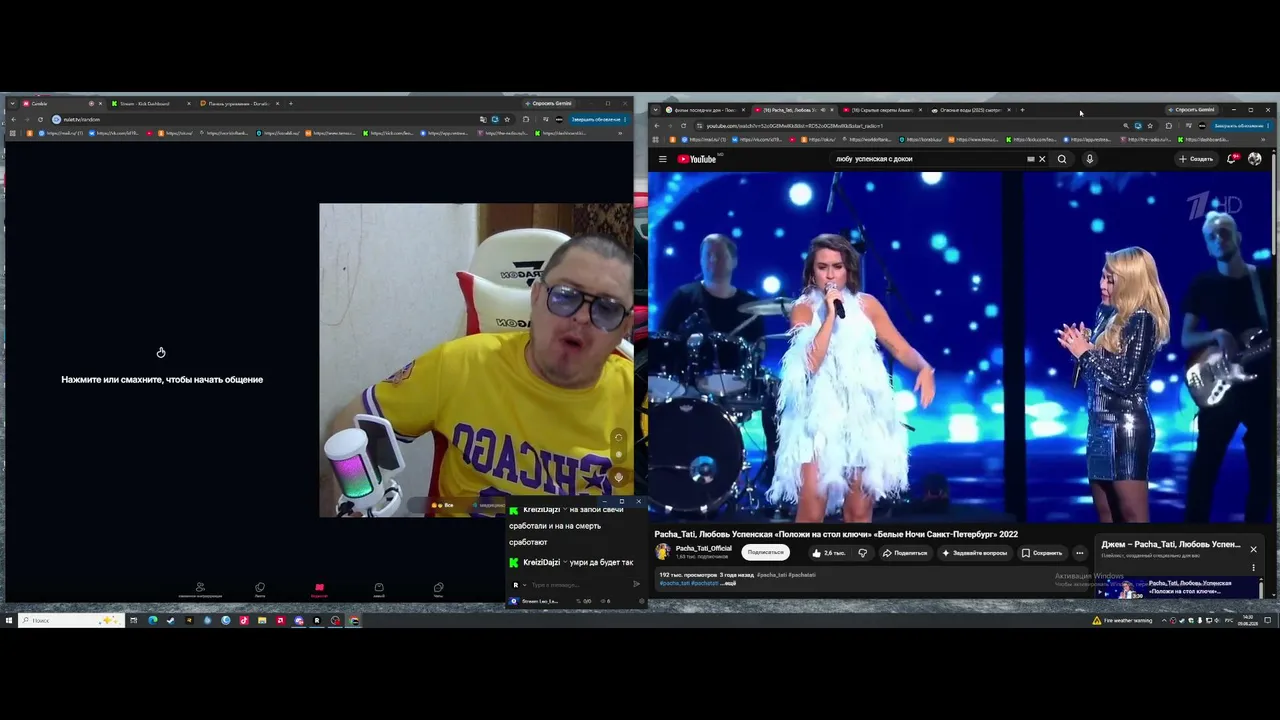Open the apps grid in rulet.tv bookmarks bar

click(12, 133)
